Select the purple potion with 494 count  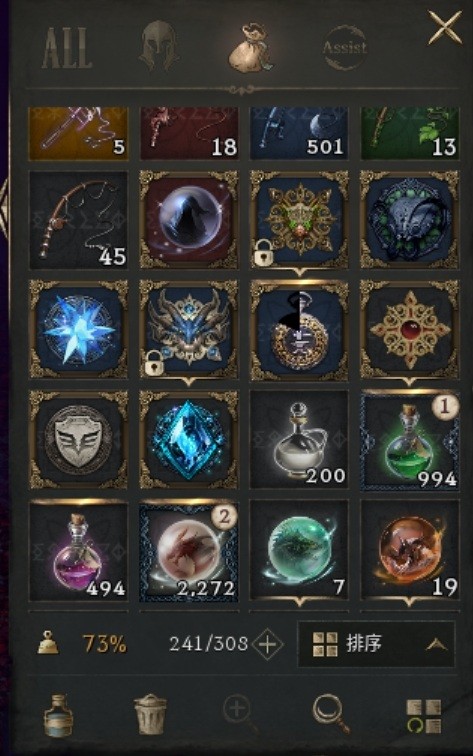point(79,551)
